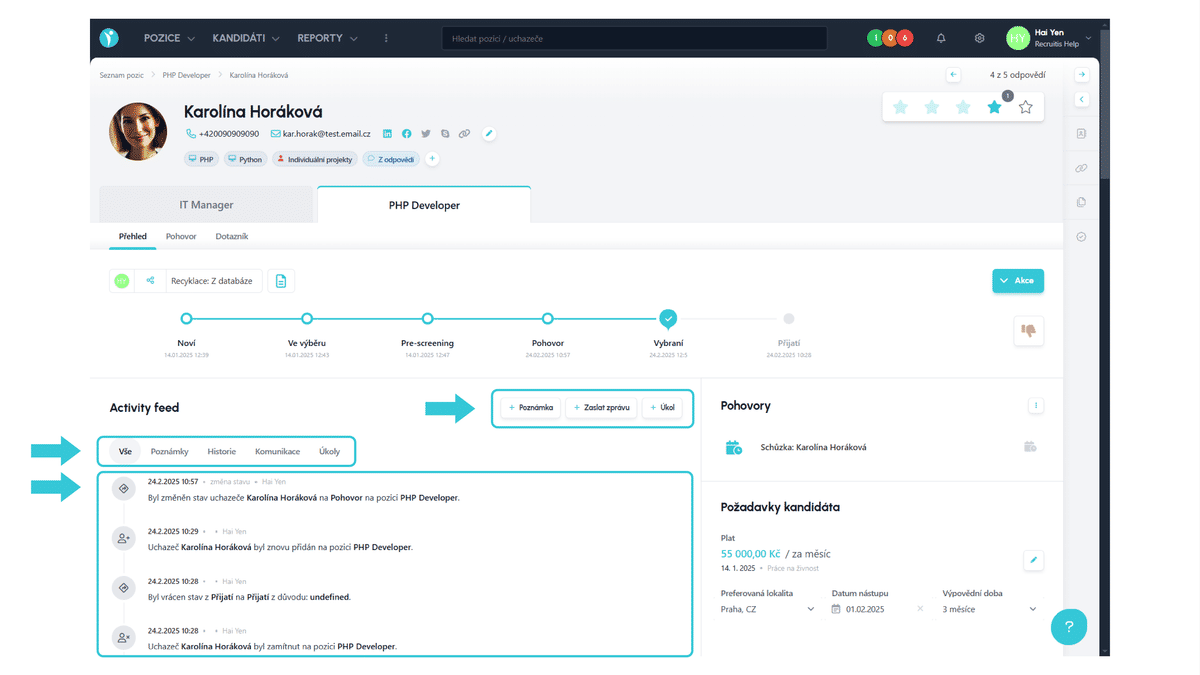
Task: Set rating to three stars
Action: pyautogui.click(x=963, y=107)
